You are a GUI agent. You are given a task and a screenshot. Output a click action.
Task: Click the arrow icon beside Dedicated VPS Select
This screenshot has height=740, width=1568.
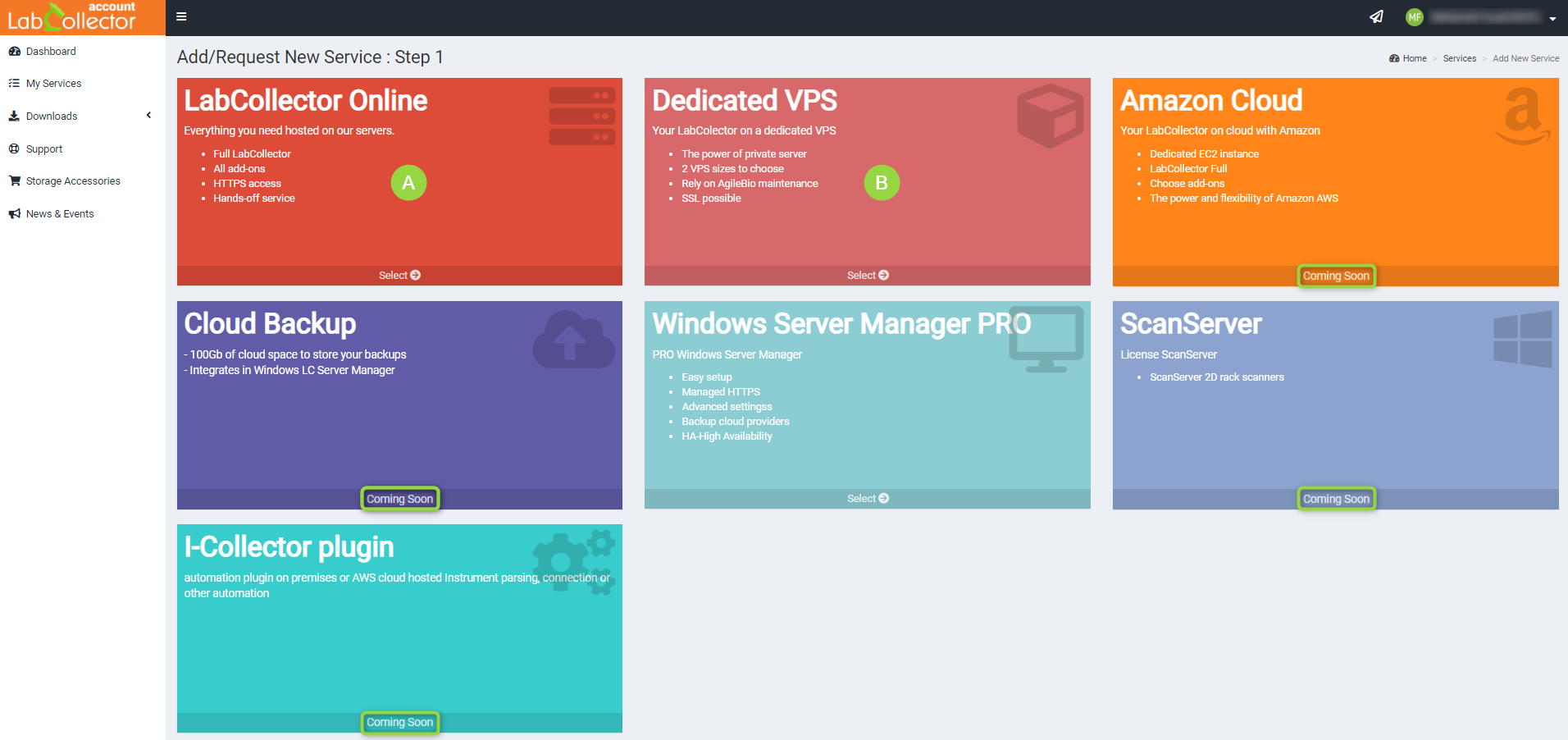883,275
